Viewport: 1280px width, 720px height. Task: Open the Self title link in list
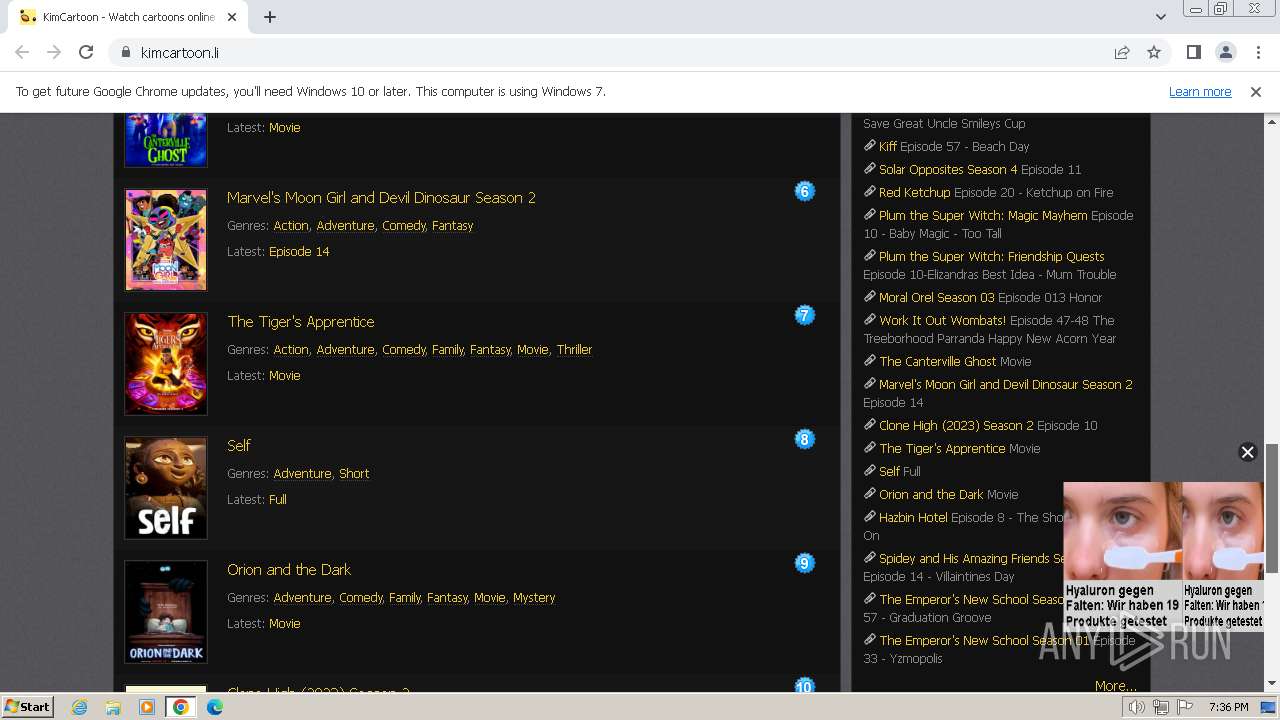tap(239, 445)
